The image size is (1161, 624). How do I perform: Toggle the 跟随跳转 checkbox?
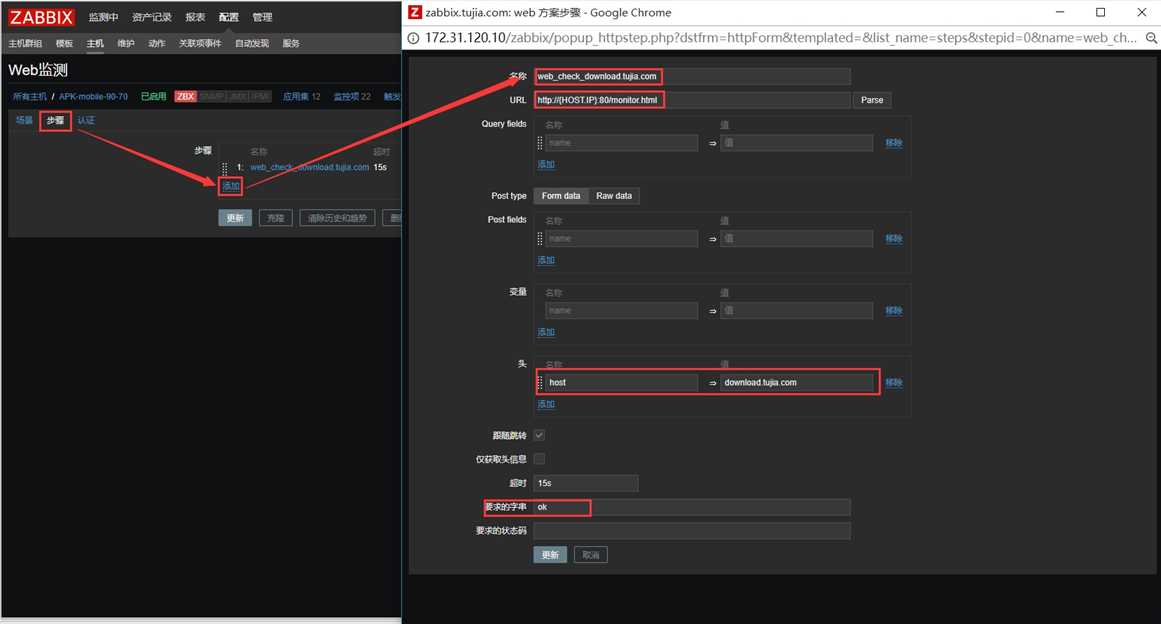coord(539,435)
